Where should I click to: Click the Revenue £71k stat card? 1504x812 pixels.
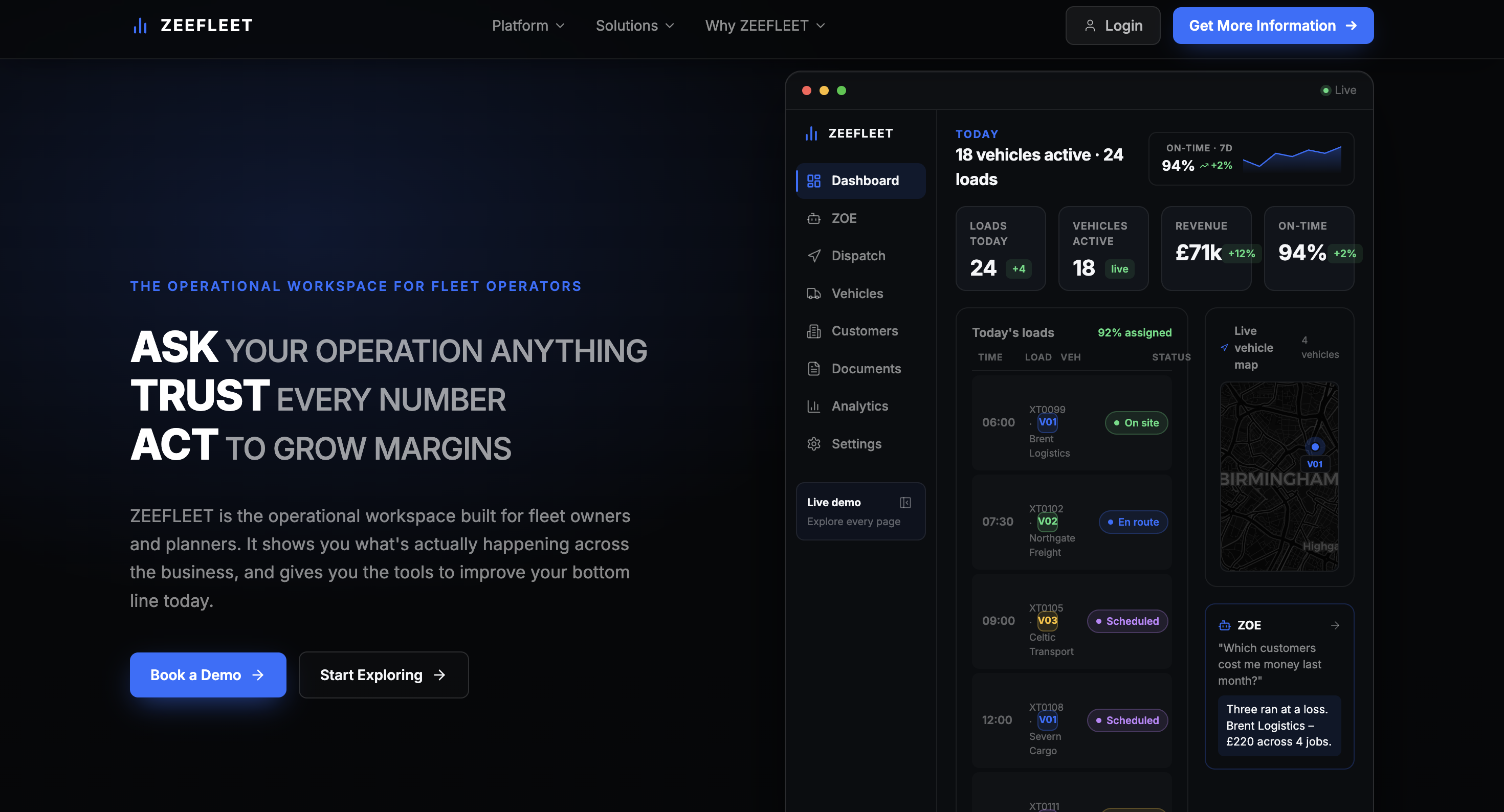(x=1206, y=248)
